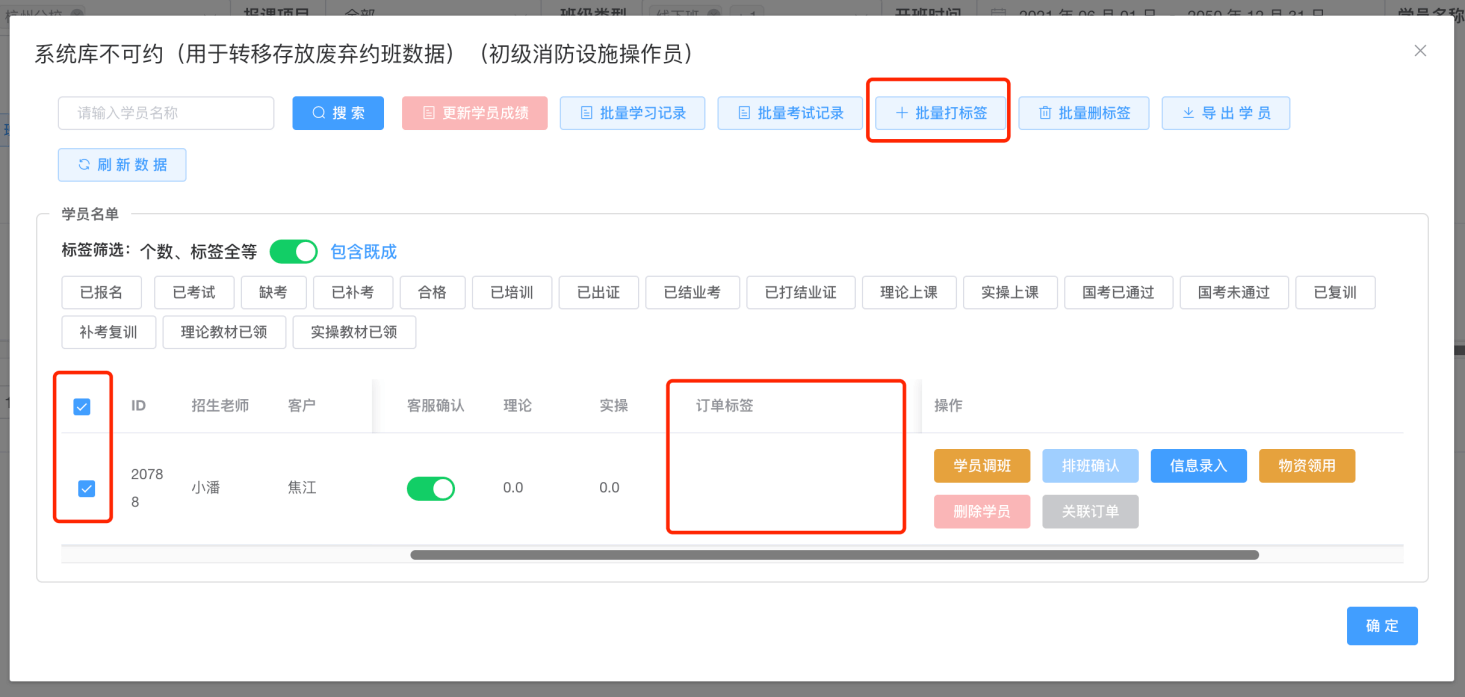The image size is (1465, 697).
Task: Uncheck the row checkbox for ID 20788
Action: 87,488
